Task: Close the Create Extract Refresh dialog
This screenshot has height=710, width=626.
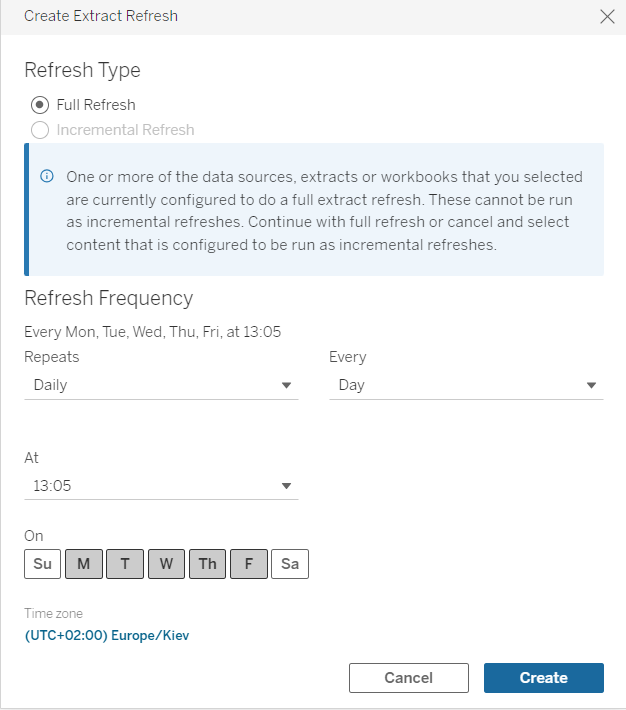Action: click(606, 16)
